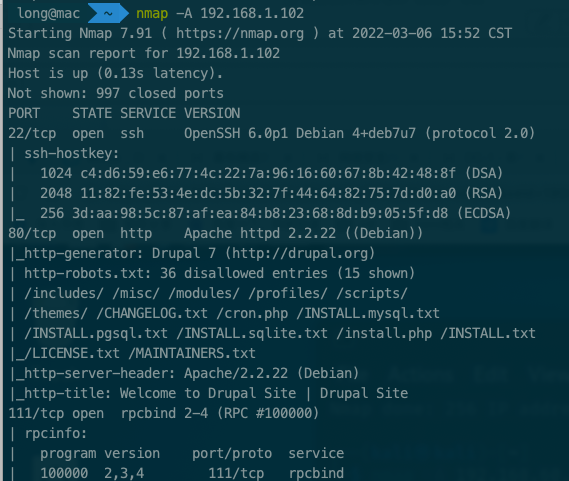
Task: Click the DSA hostkey fingerprint line
Action: point(271,174)
